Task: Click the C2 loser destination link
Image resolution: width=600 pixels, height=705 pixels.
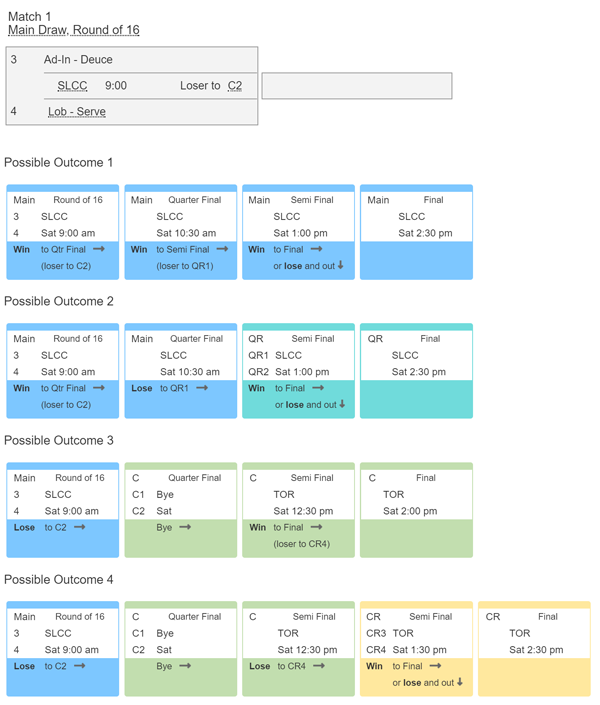Action: (x=235, y=85)
